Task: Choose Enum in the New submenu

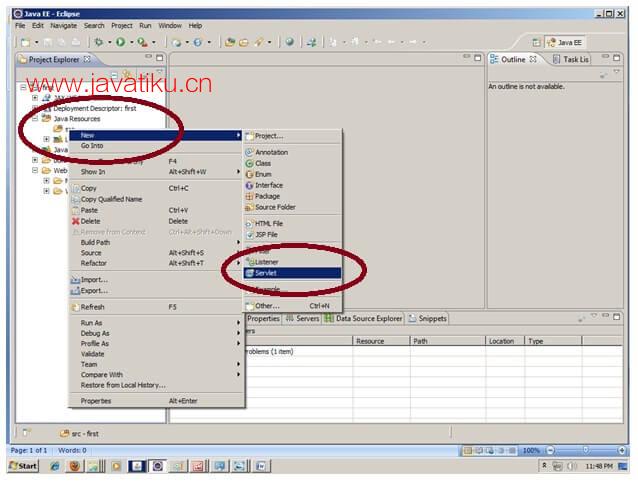Action: pyautogui.click(x=292, y=174)
